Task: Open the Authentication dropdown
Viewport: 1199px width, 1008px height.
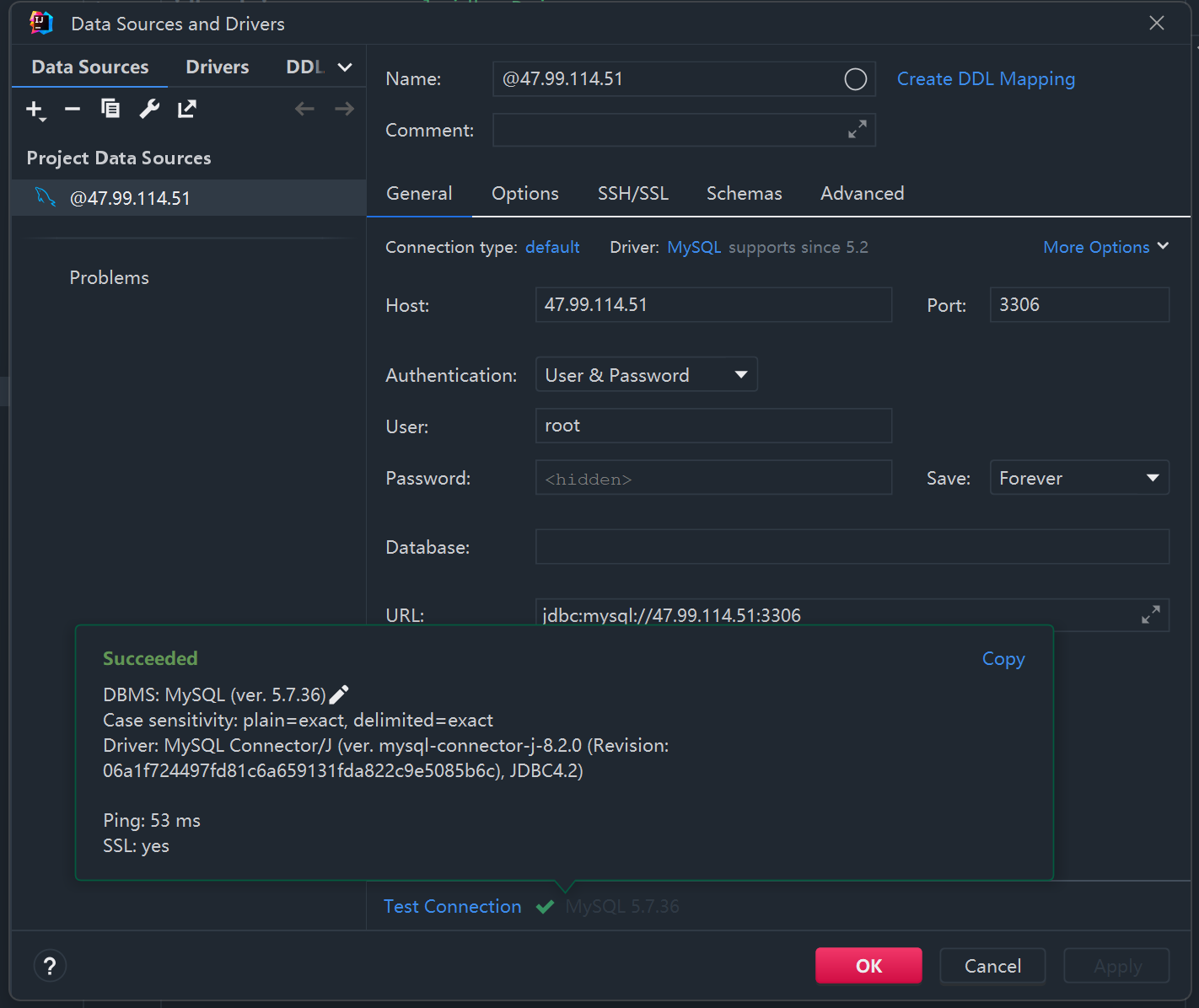Action: (647, 375)
